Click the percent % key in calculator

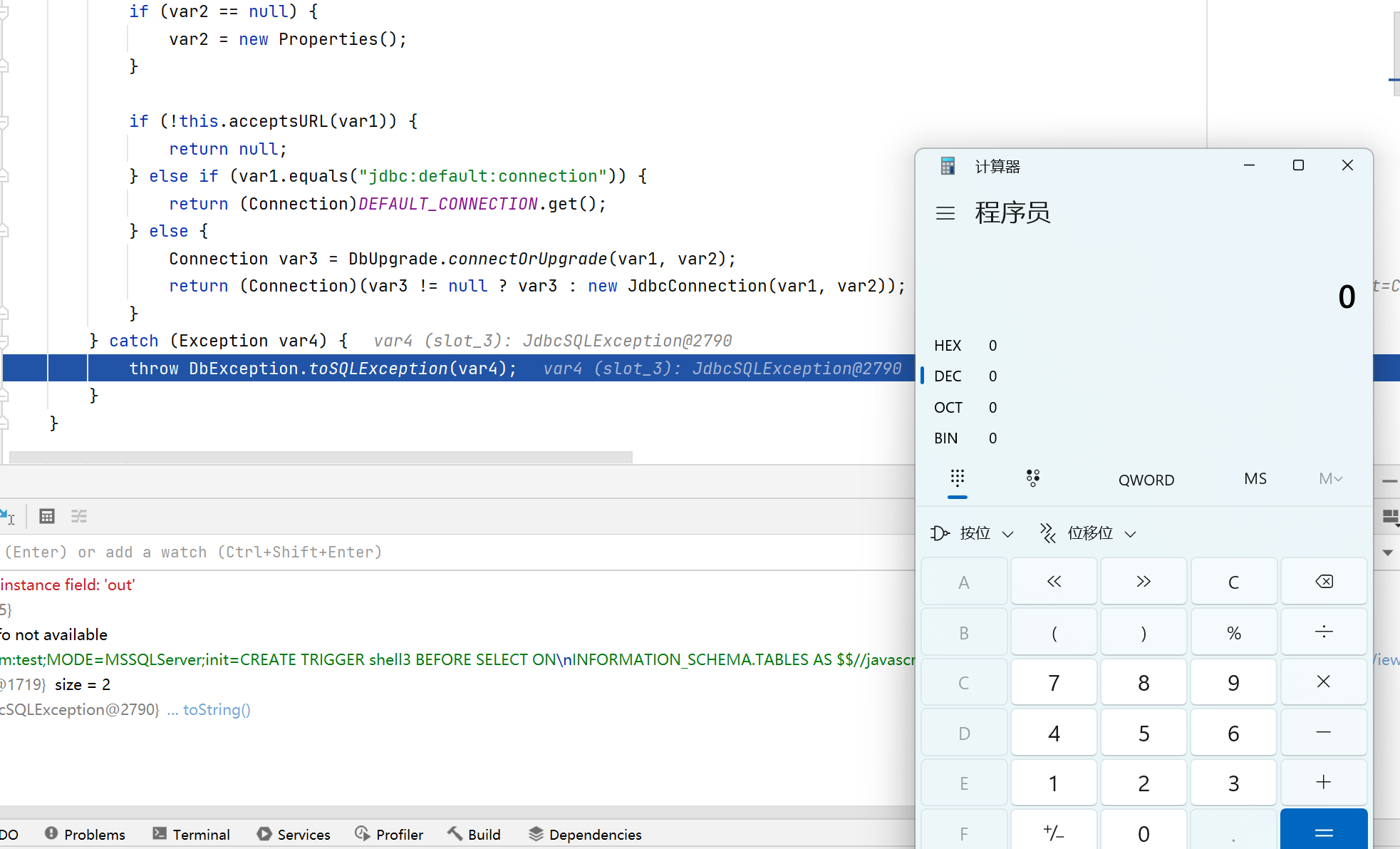tap(1233, 632)
